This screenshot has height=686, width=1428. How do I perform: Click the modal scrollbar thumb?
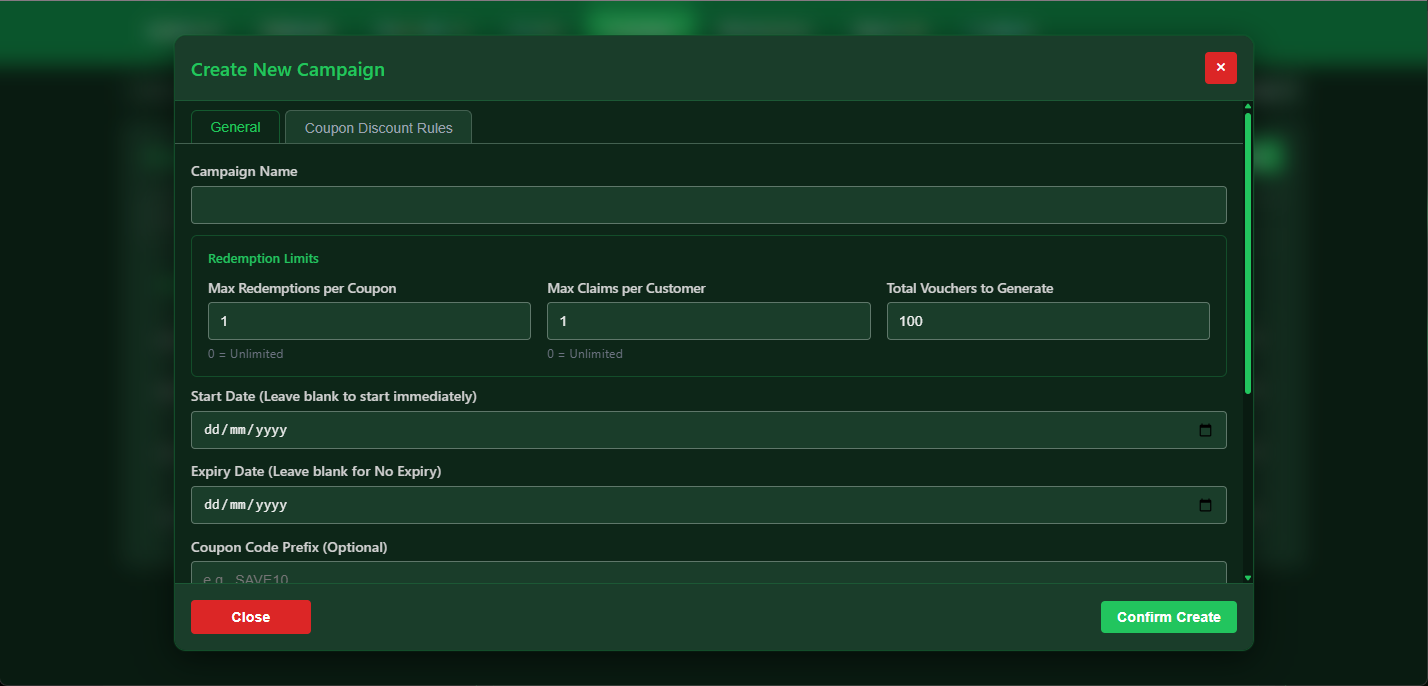(1247, 250)
